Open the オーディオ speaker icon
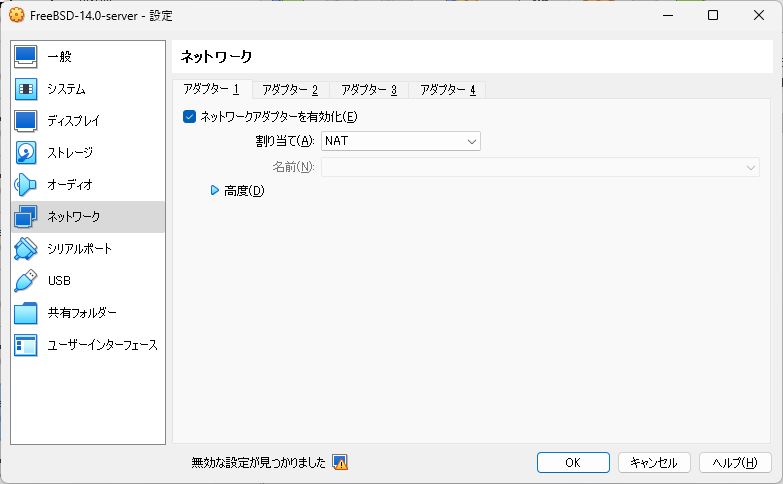 (25, 185)
